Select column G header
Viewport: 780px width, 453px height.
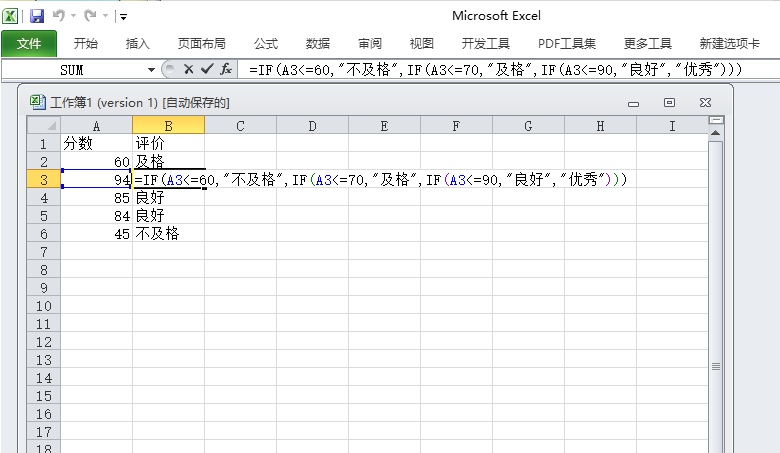[x=528, y=126]
